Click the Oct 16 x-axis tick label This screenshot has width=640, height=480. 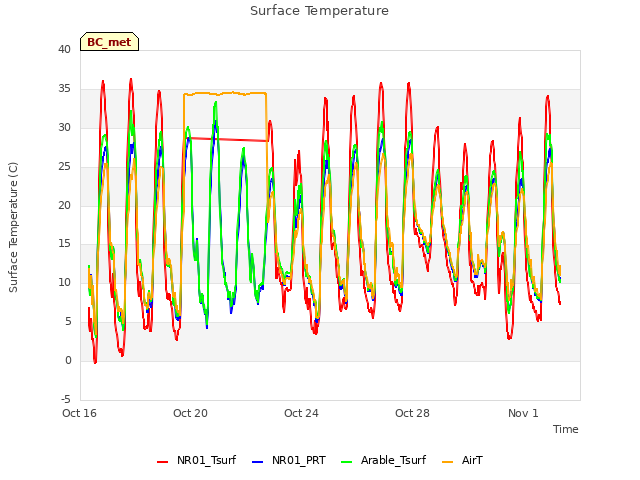(x=79, y=413)
